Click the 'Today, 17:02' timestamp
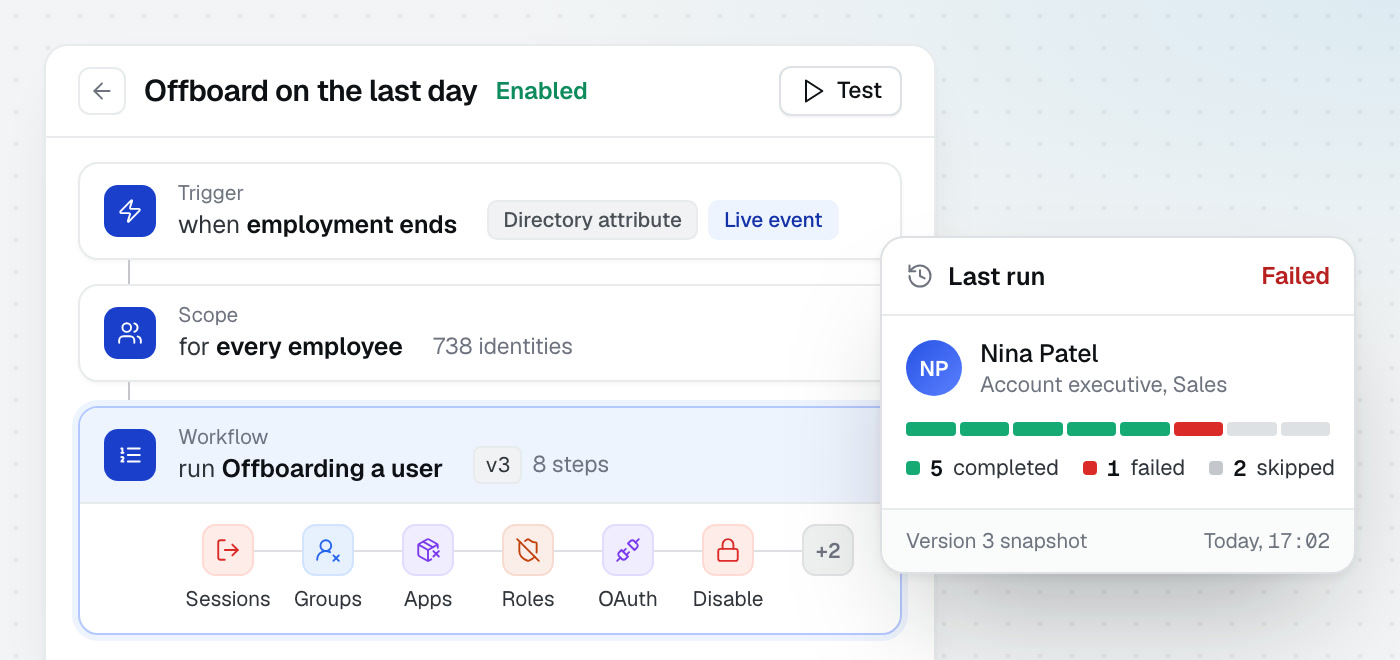 coord(1267,541)
